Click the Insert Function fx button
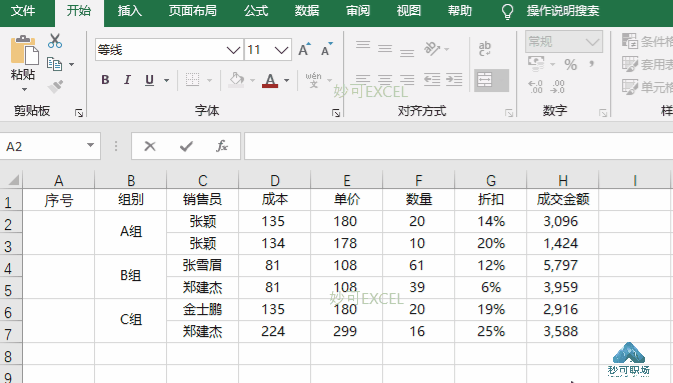 221,146
